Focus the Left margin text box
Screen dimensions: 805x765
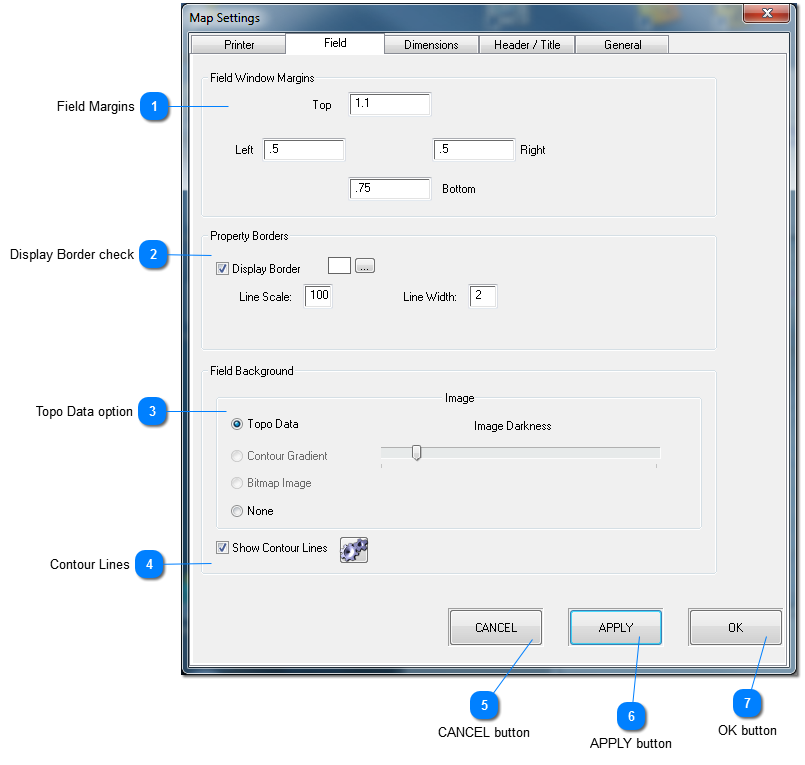(x=304, y=150)
